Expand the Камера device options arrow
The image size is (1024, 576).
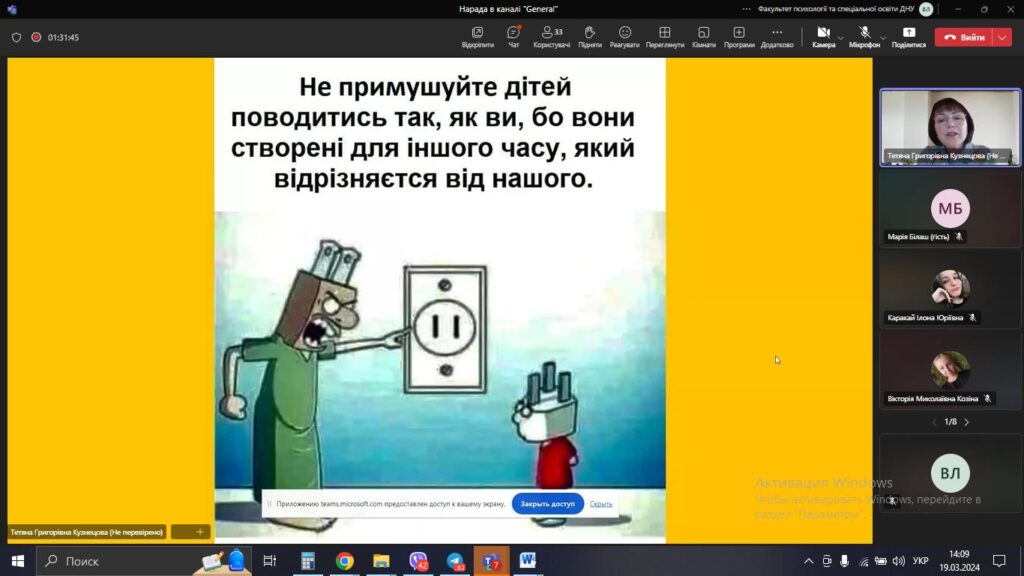(840, 38)
